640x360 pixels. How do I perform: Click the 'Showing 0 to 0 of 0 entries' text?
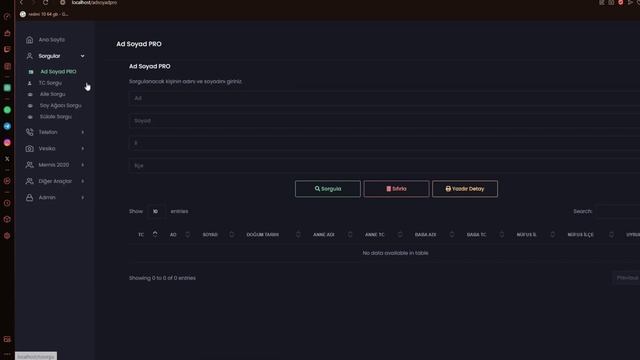pos(162,278)
